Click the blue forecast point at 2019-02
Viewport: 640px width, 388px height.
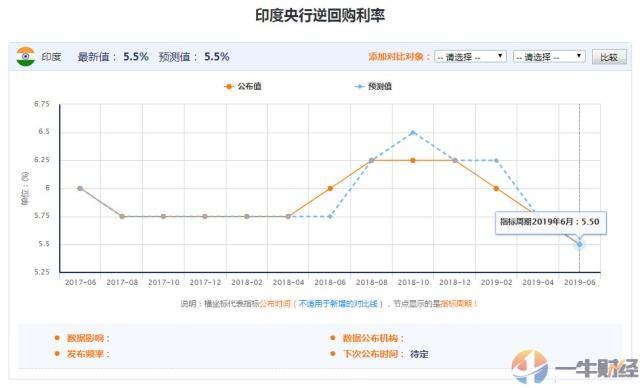[496, 160]
